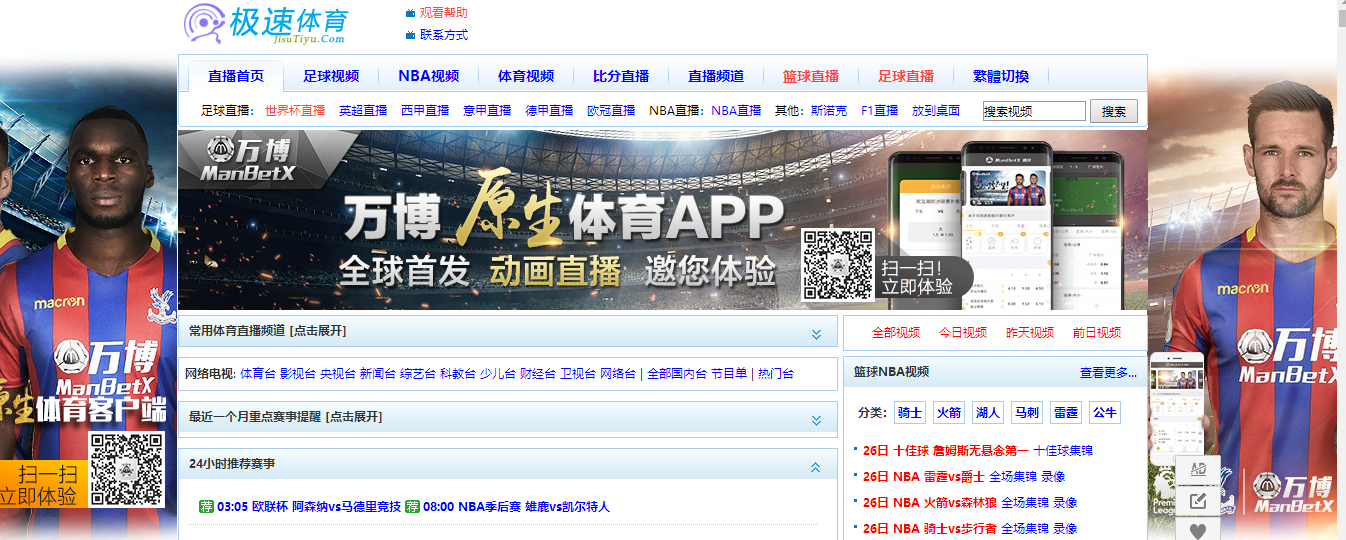
Task: Click the green 荐 badge before 03:05
Action: pyautogui.click(x=206, y=506)
